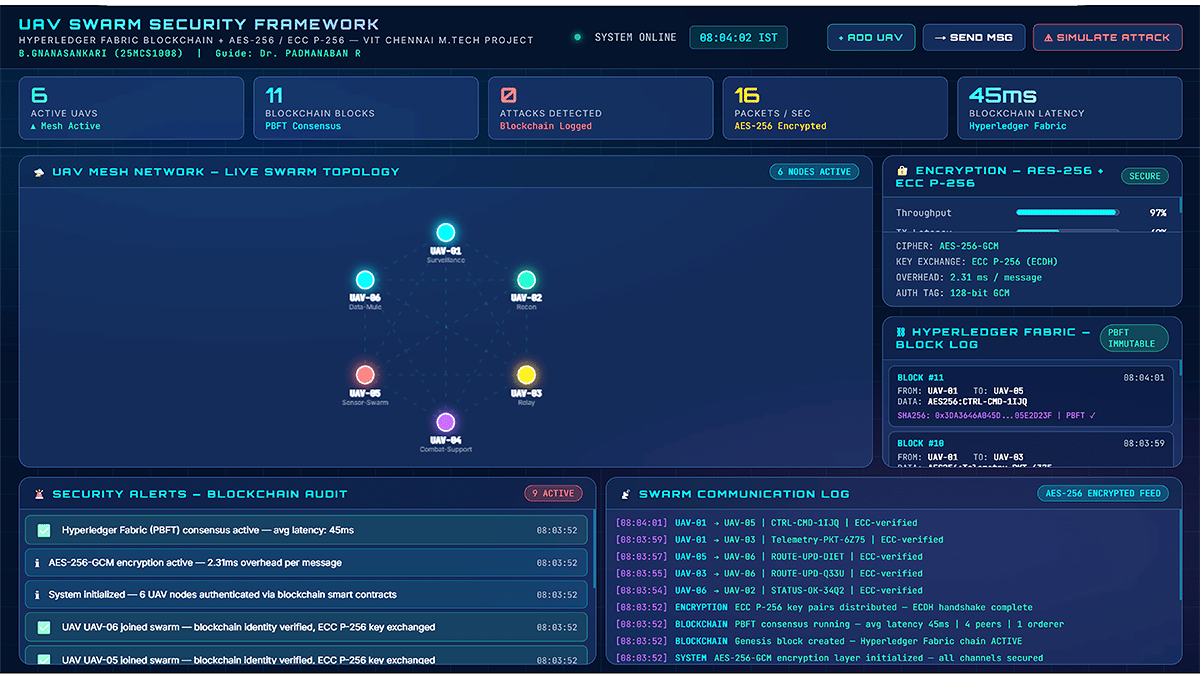The image size is (1200, 674).
Task: Click the Genesis block created log line
Action: [x=819, y=641]
